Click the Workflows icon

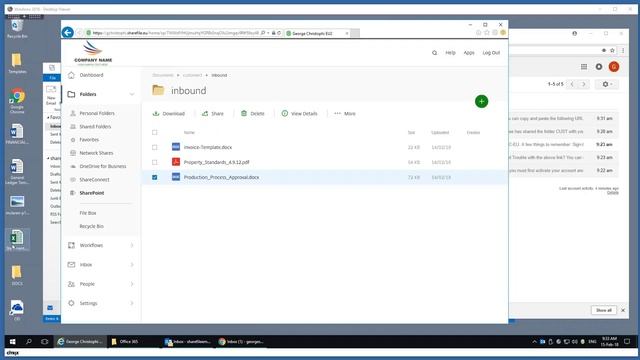click(71, 245)
